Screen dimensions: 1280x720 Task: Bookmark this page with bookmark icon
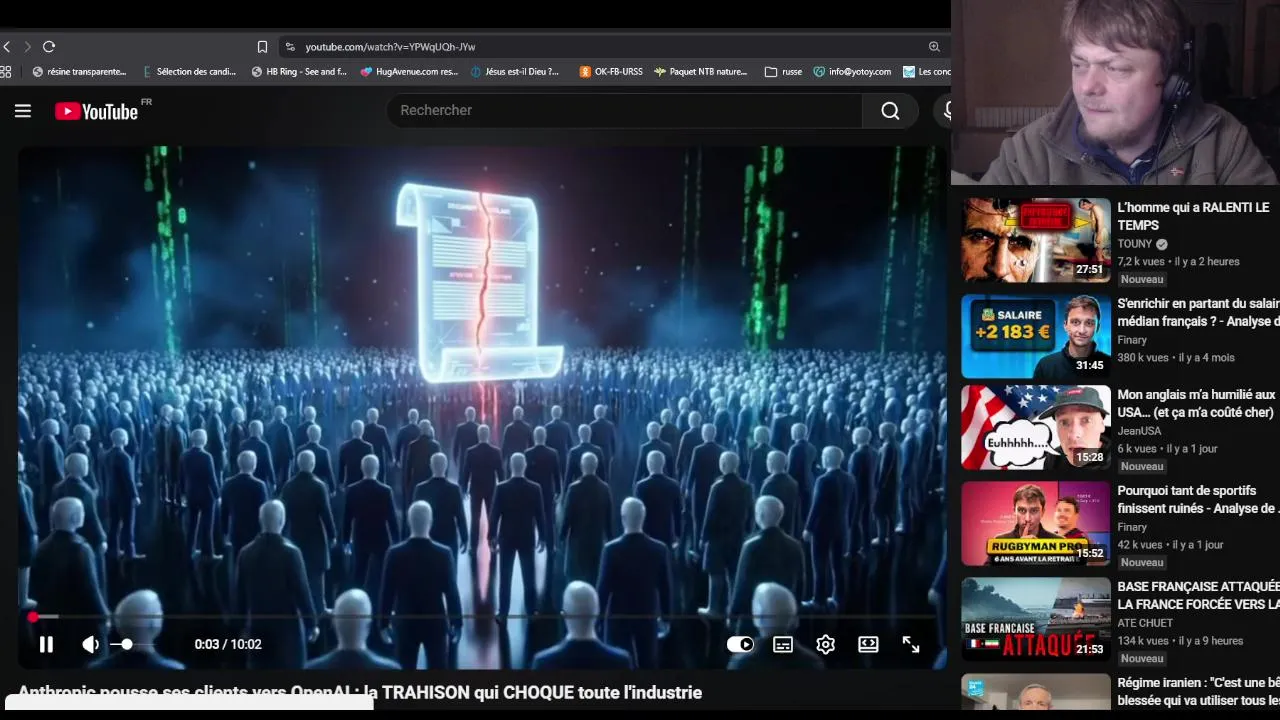coord(262,47)
